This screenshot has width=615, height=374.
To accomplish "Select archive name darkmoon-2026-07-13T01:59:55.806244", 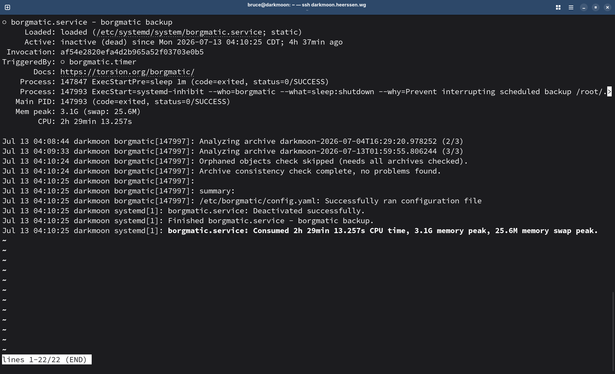I will pos(358,151).
